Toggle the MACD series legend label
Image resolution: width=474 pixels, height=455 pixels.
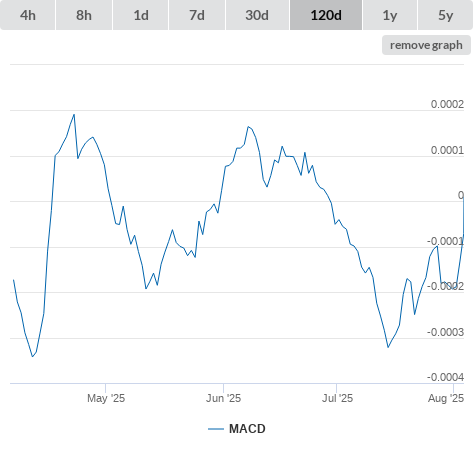pos(247,429)
